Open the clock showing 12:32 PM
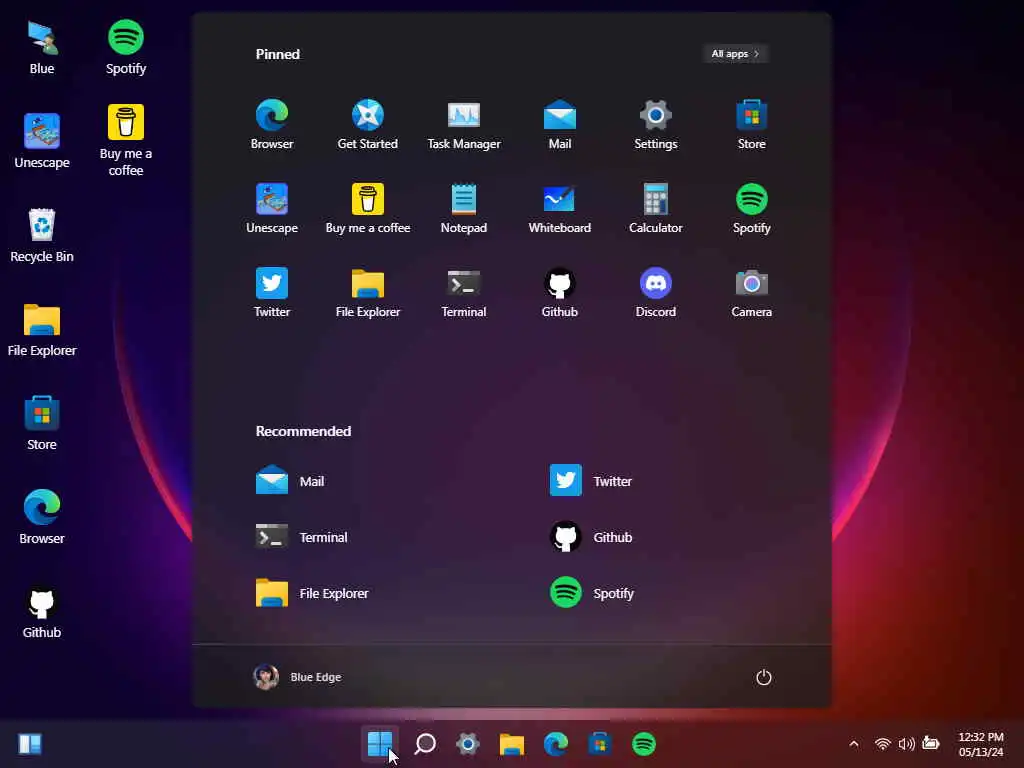The width and height of the screenshot is (1024, 768). [x=981, y=744]
